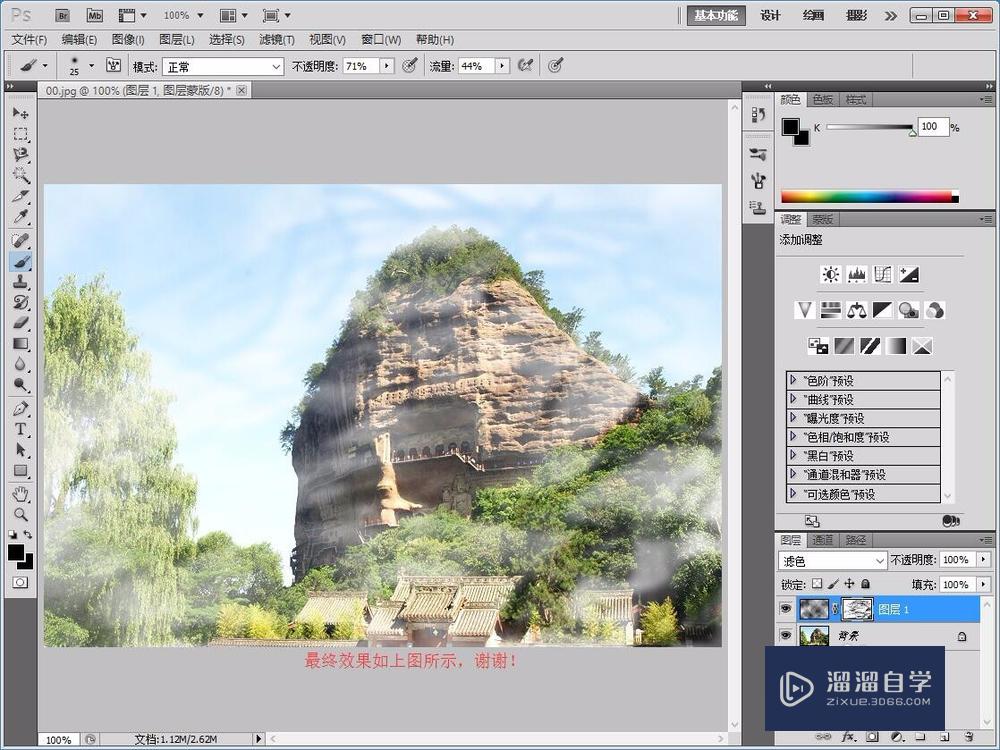Screen dimensions: 1000x750
Task: Toggle visibility of the 背景 layer
Action: tap(786, 635)
